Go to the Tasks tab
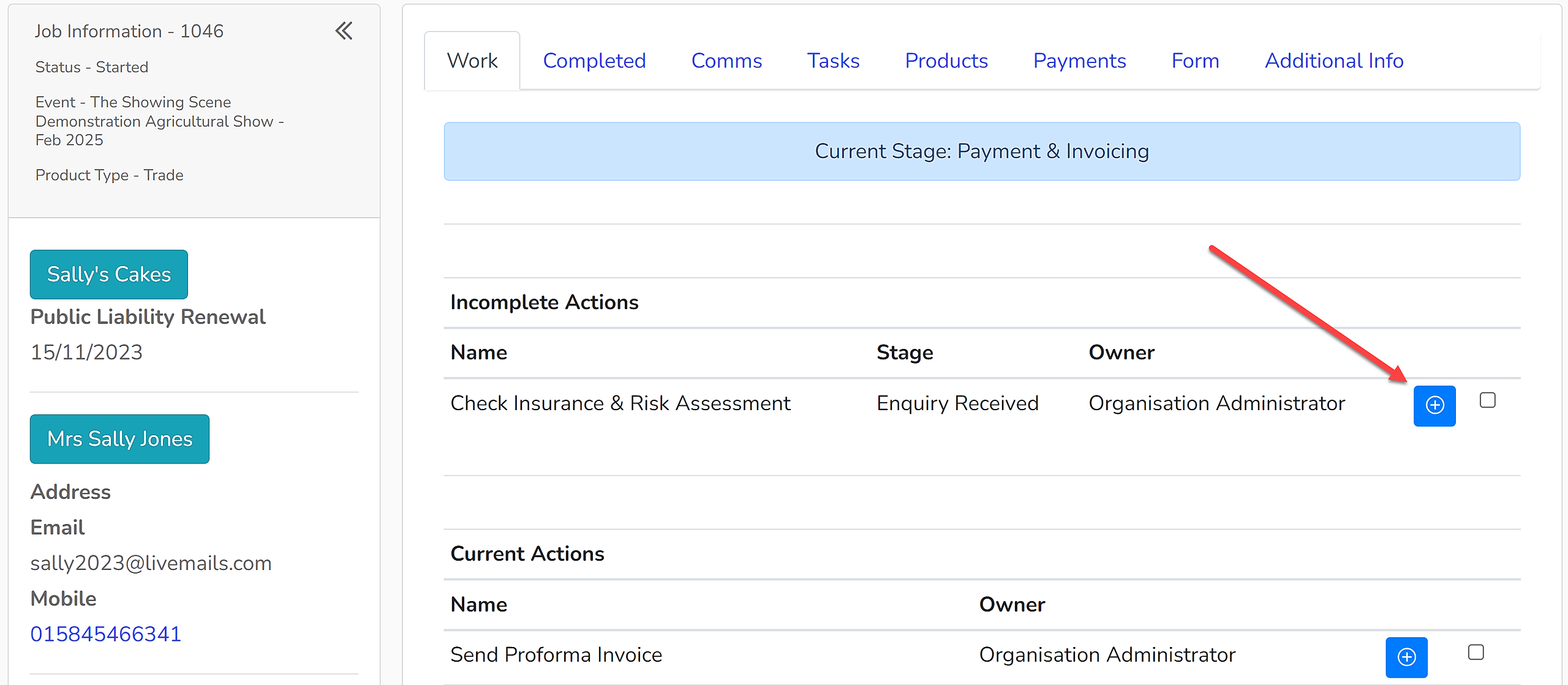This screenshot has width=1568, height=685. (833, 61)
